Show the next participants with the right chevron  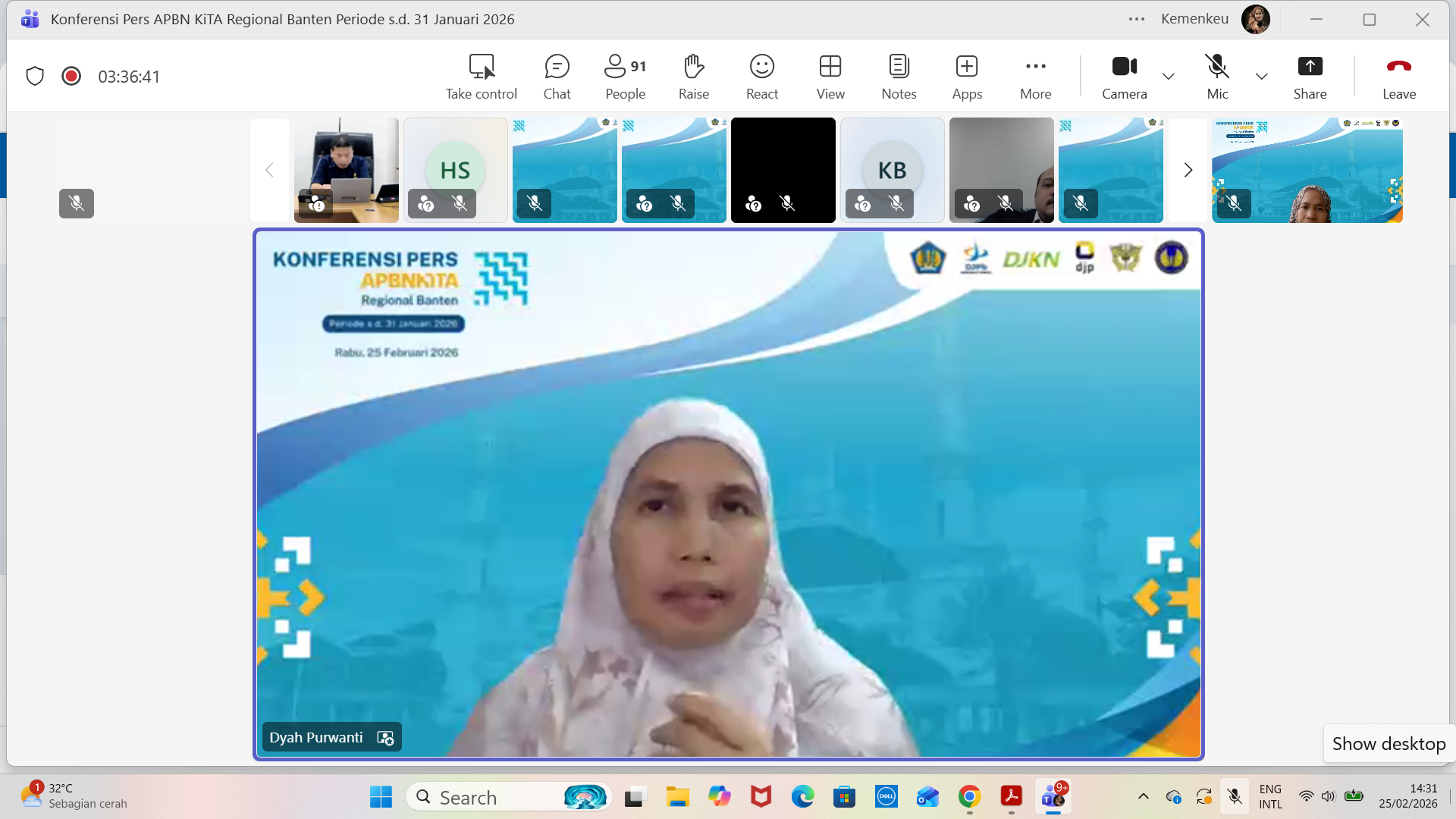click(x=1188, y=170)
